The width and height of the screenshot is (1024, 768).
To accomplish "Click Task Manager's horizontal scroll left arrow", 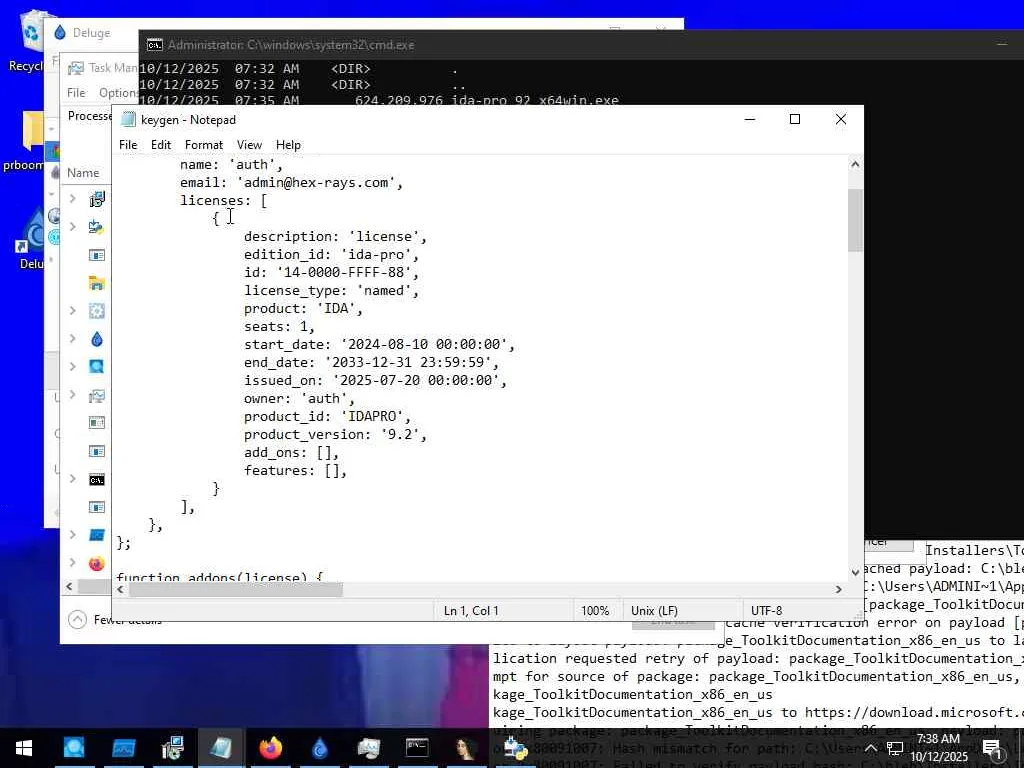I will click(69, 586).
